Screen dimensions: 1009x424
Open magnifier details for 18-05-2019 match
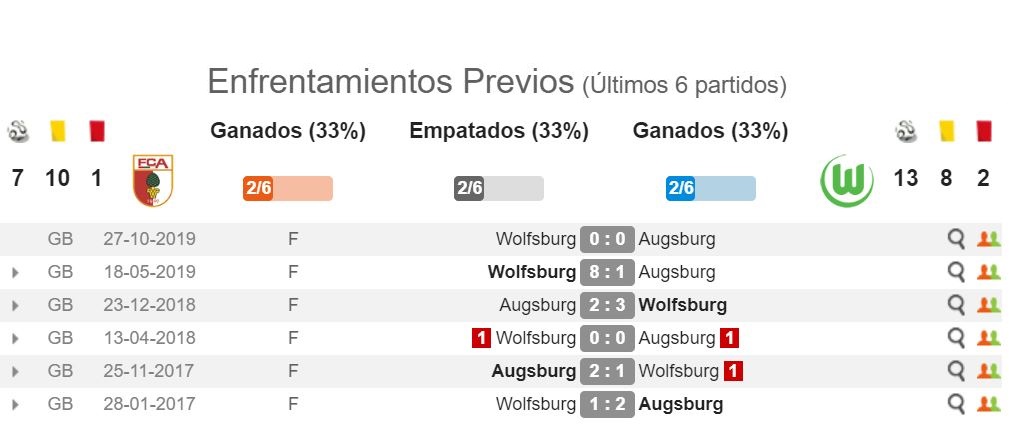pyautogui.click(x=956, y=272)
